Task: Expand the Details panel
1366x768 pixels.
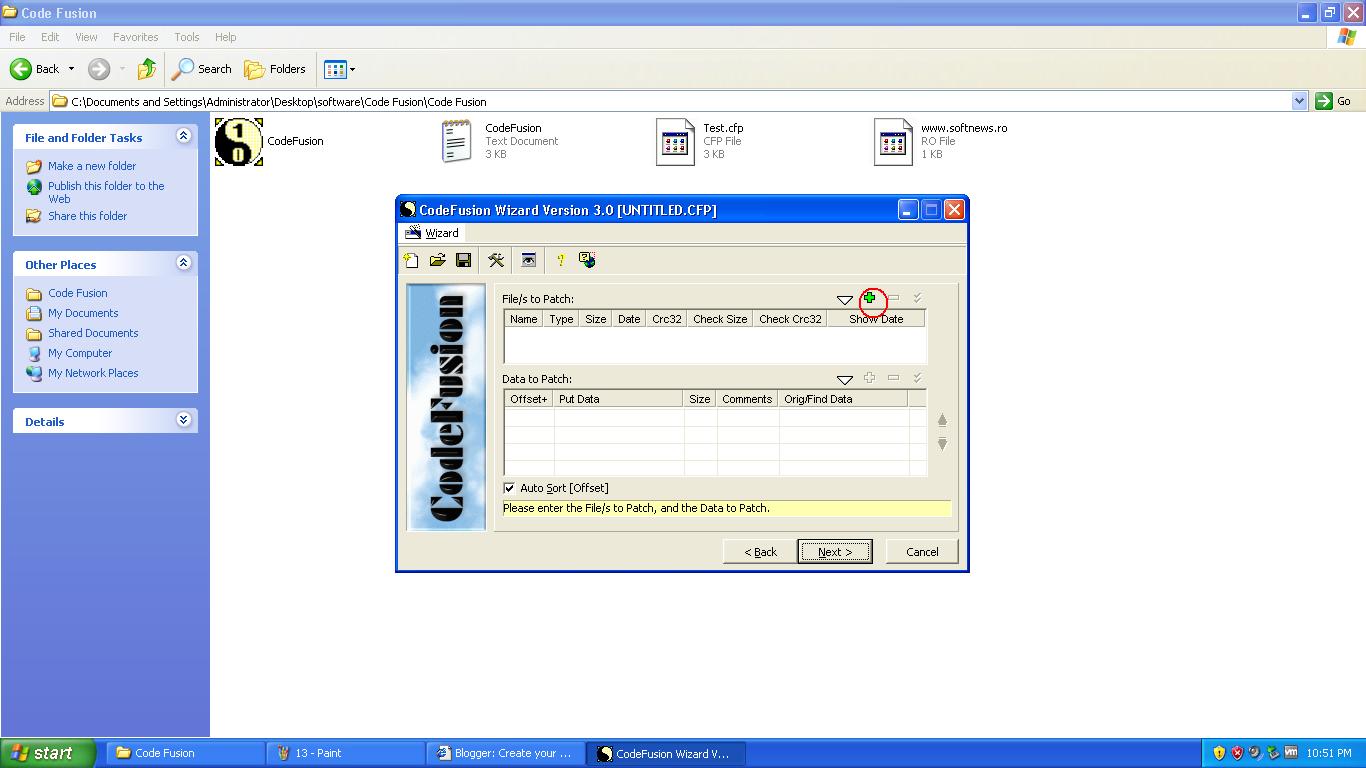Action: (x=183, y=420)
